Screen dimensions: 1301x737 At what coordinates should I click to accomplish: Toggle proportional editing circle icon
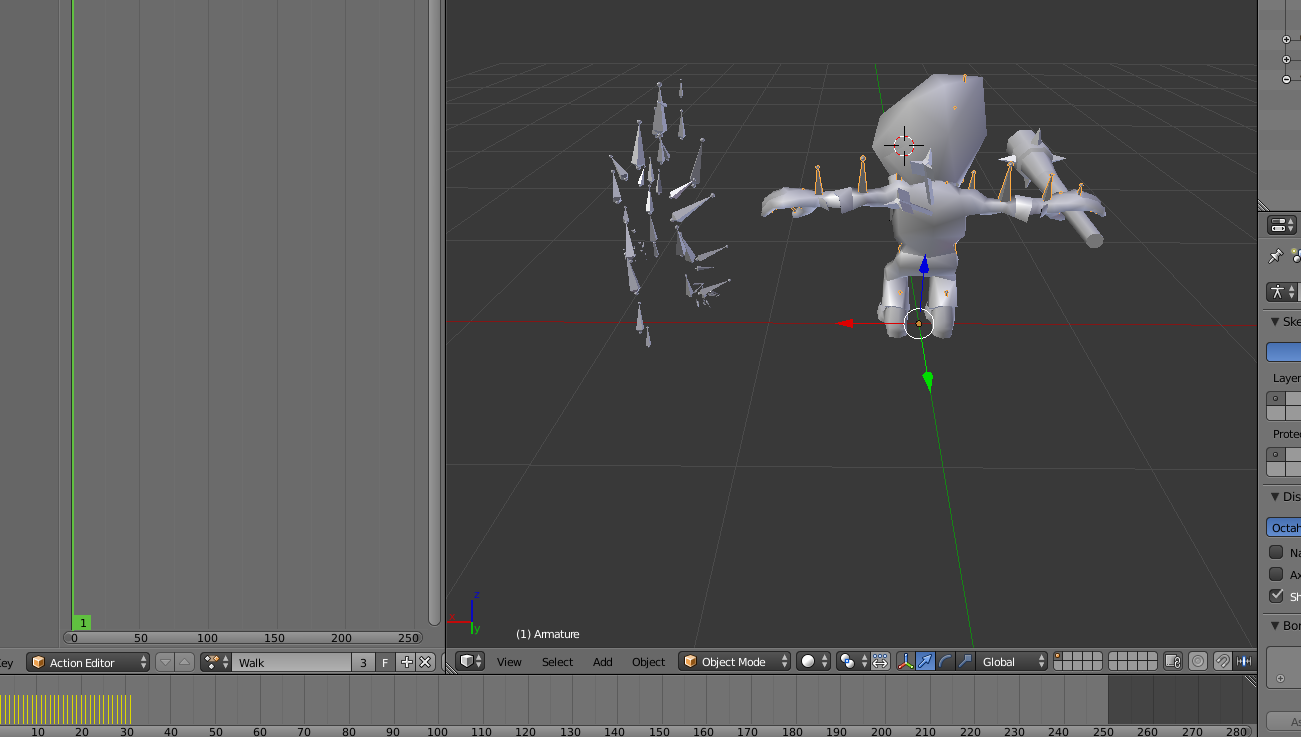pos(1198,661)
